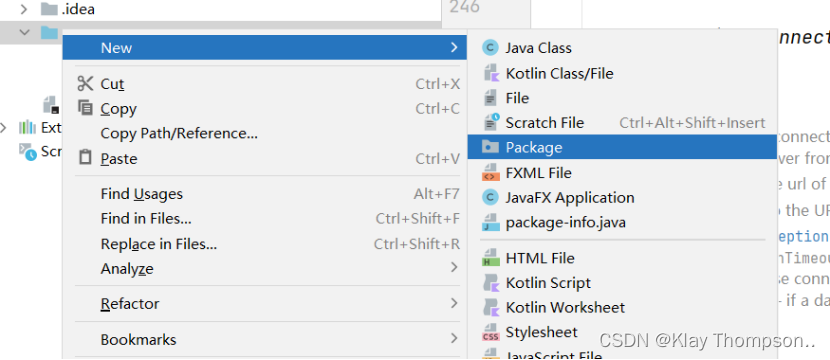Screen dimensions: 830x360
Task: Create a new package-info.java
Action: click(622, 222)
